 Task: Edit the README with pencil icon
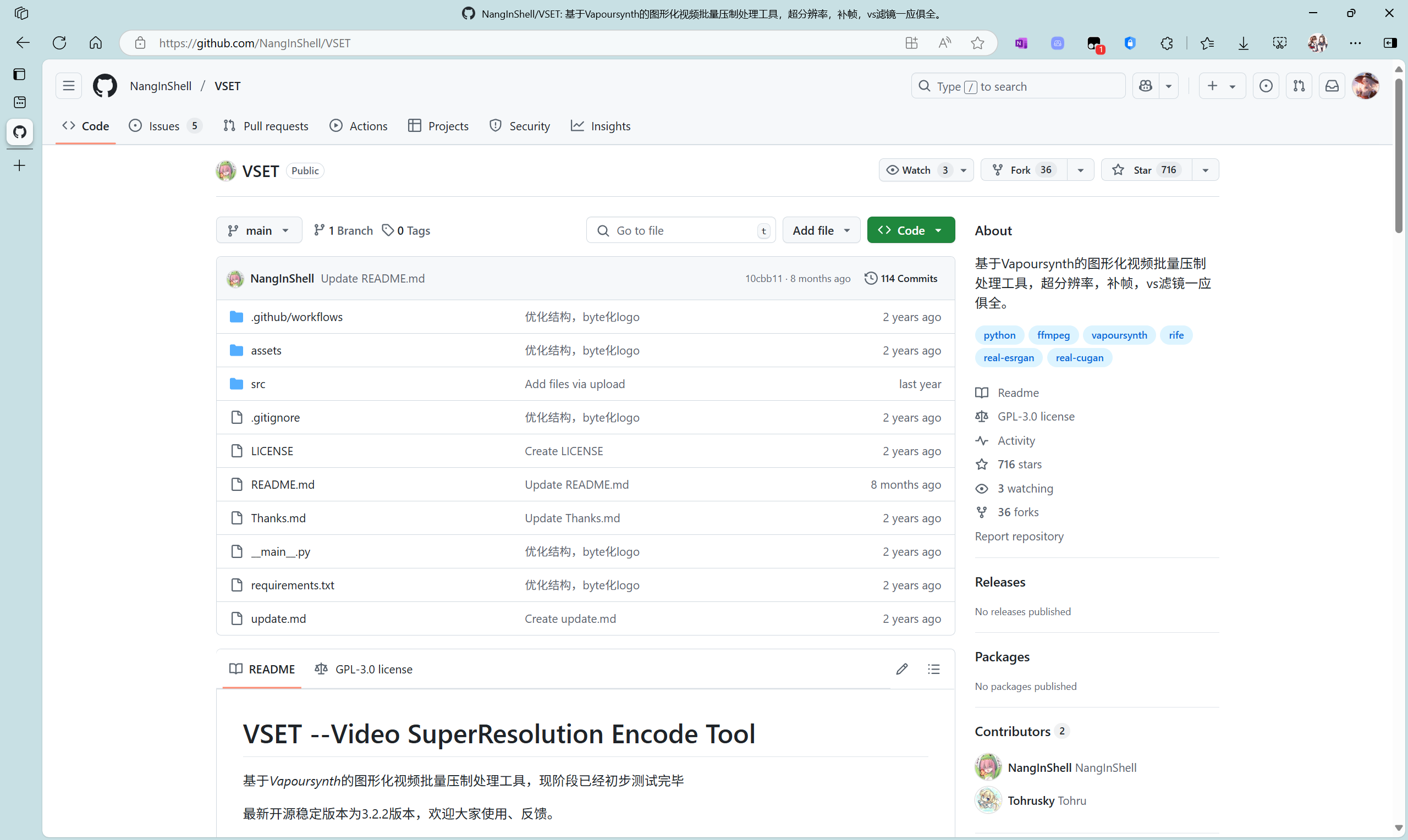tap(902, 669)
